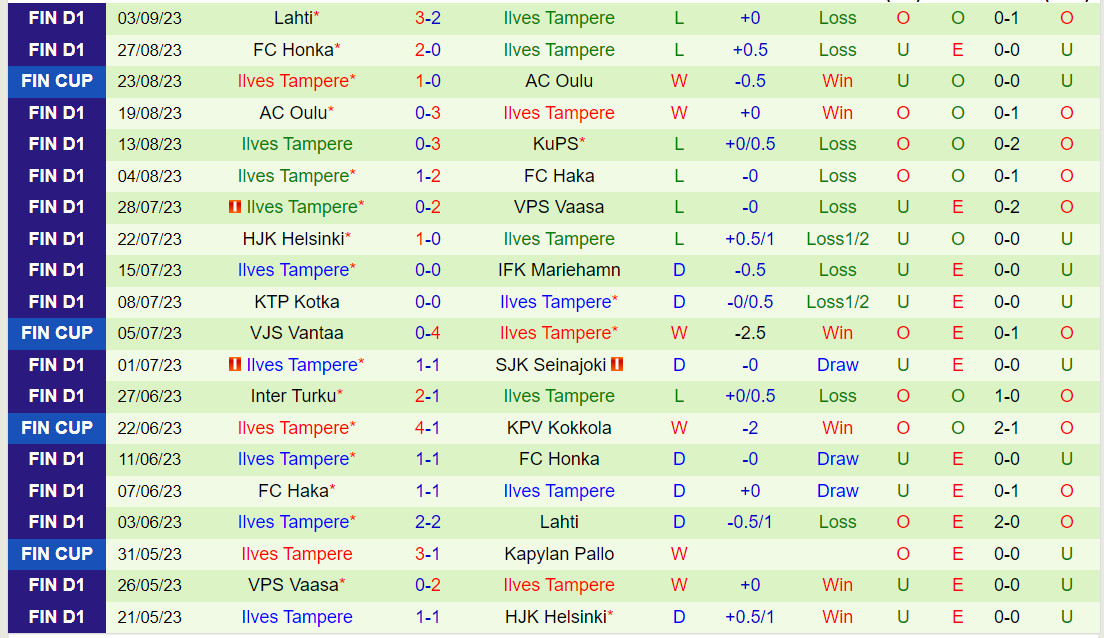This screenshot has height=638, width=1104.
Task: Click red card icon before Ilves Tampere on 01/07/23
Action: coord(235,365)
